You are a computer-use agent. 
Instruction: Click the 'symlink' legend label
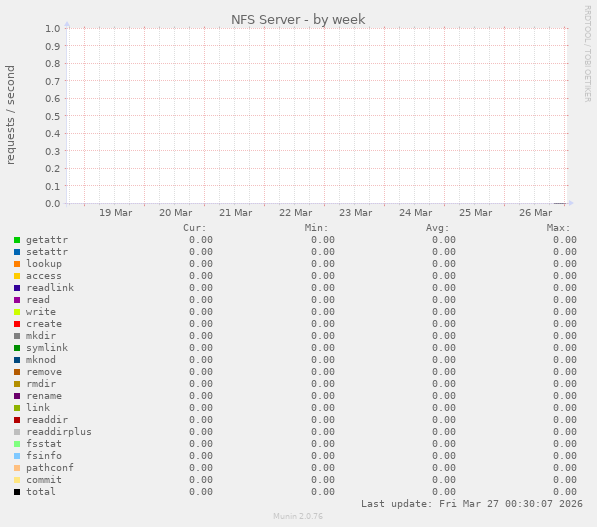[x=47, y=348]
